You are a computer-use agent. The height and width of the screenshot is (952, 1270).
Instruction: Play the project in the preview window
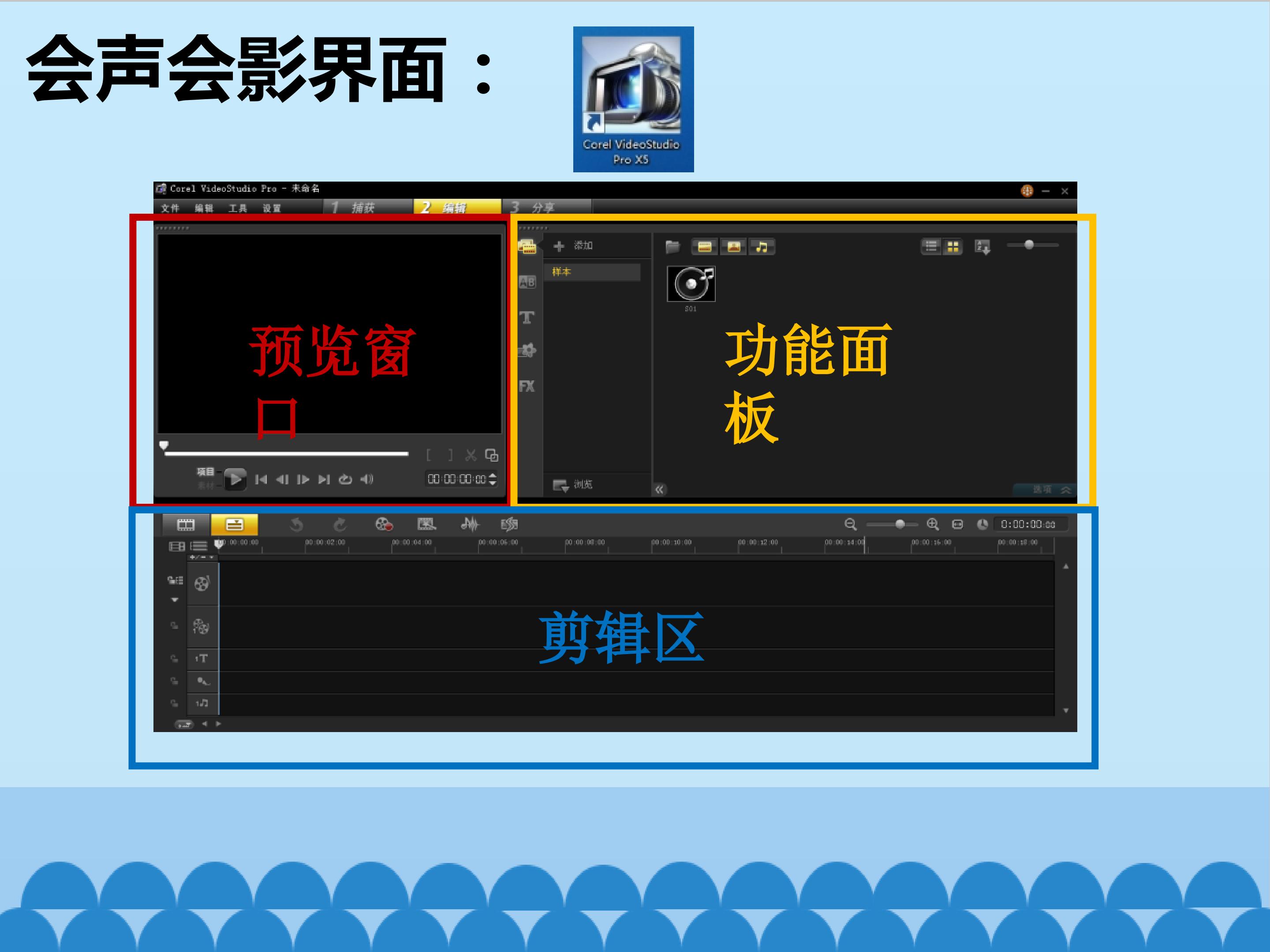[x=235, y=479]
